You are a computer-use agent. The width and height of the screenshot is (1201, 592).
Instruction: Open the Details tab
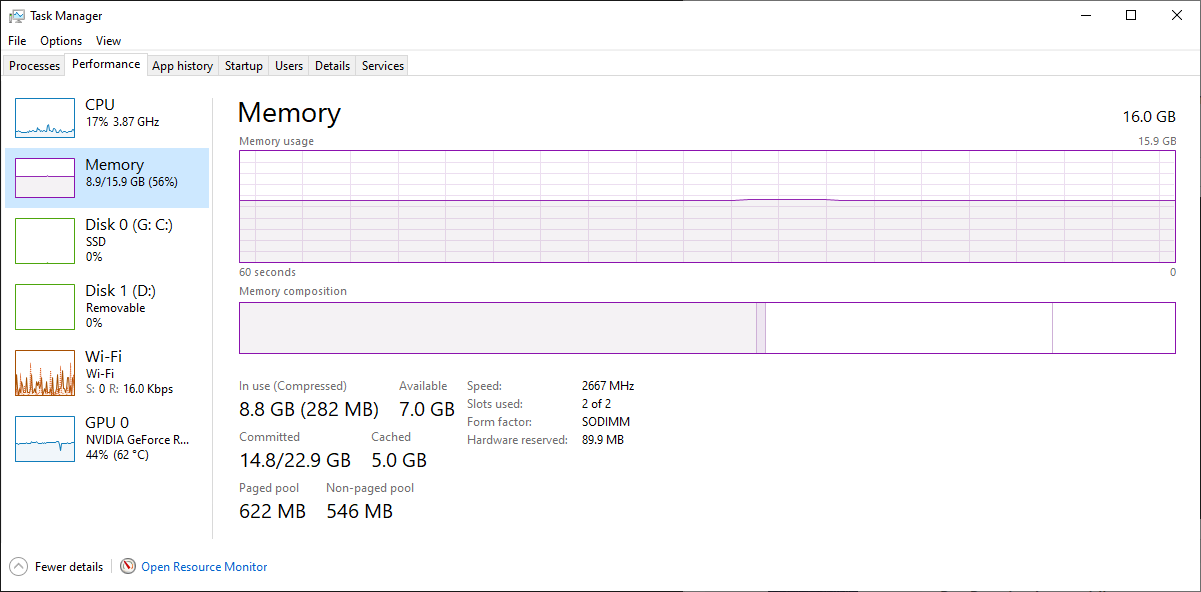pyautogui.click(x=332, y=66)
